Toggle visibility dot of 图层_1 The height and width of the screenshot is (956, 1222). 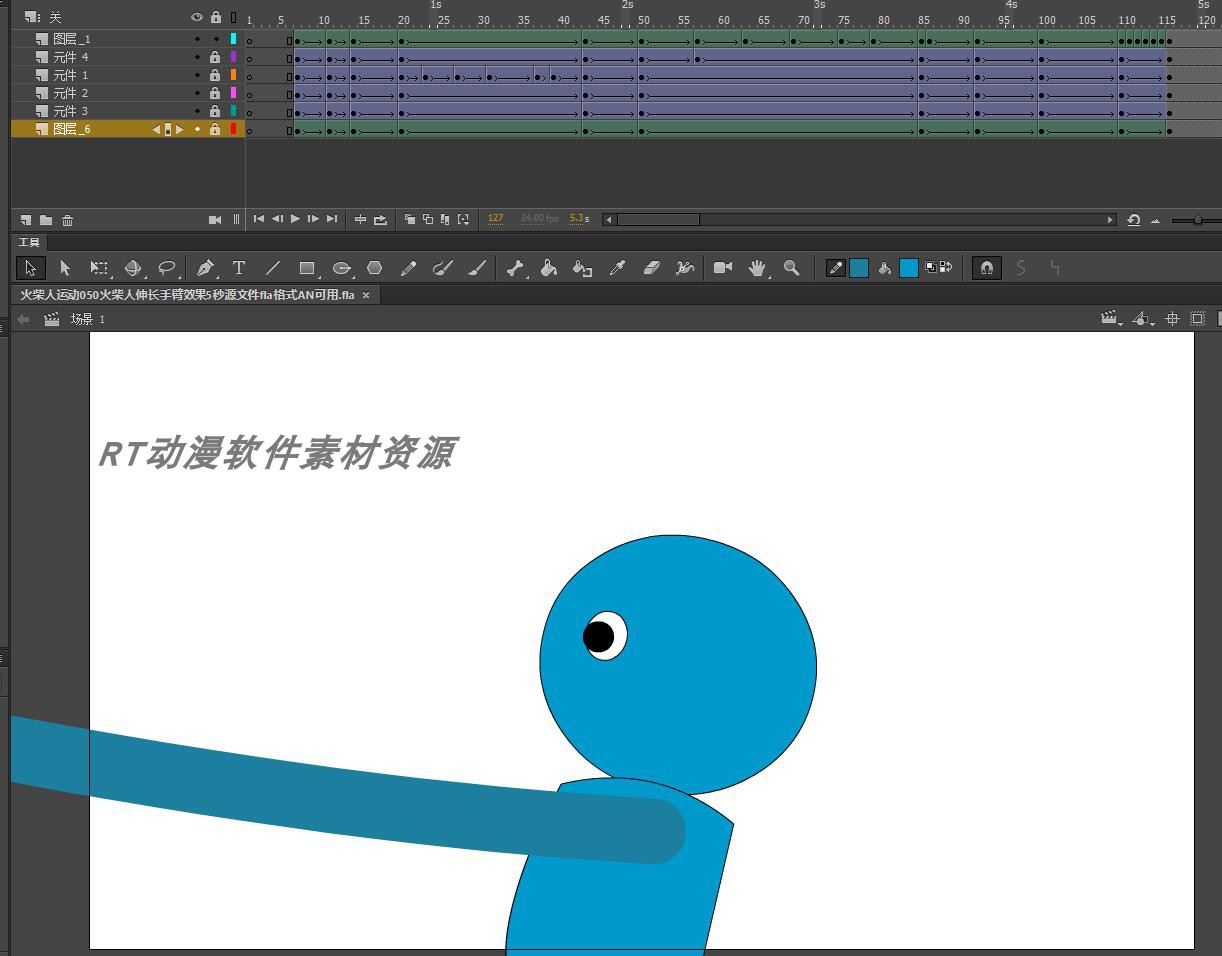pos(197,39)
